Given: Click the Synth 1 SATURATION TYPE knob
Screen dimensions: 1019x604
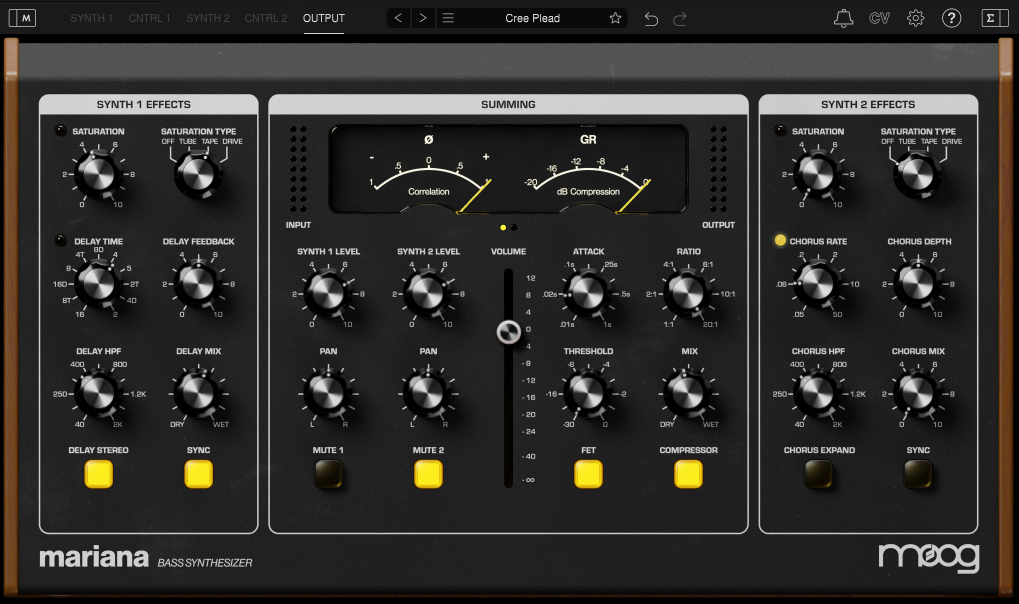Looking at the screenshot, I should (198, 174).
